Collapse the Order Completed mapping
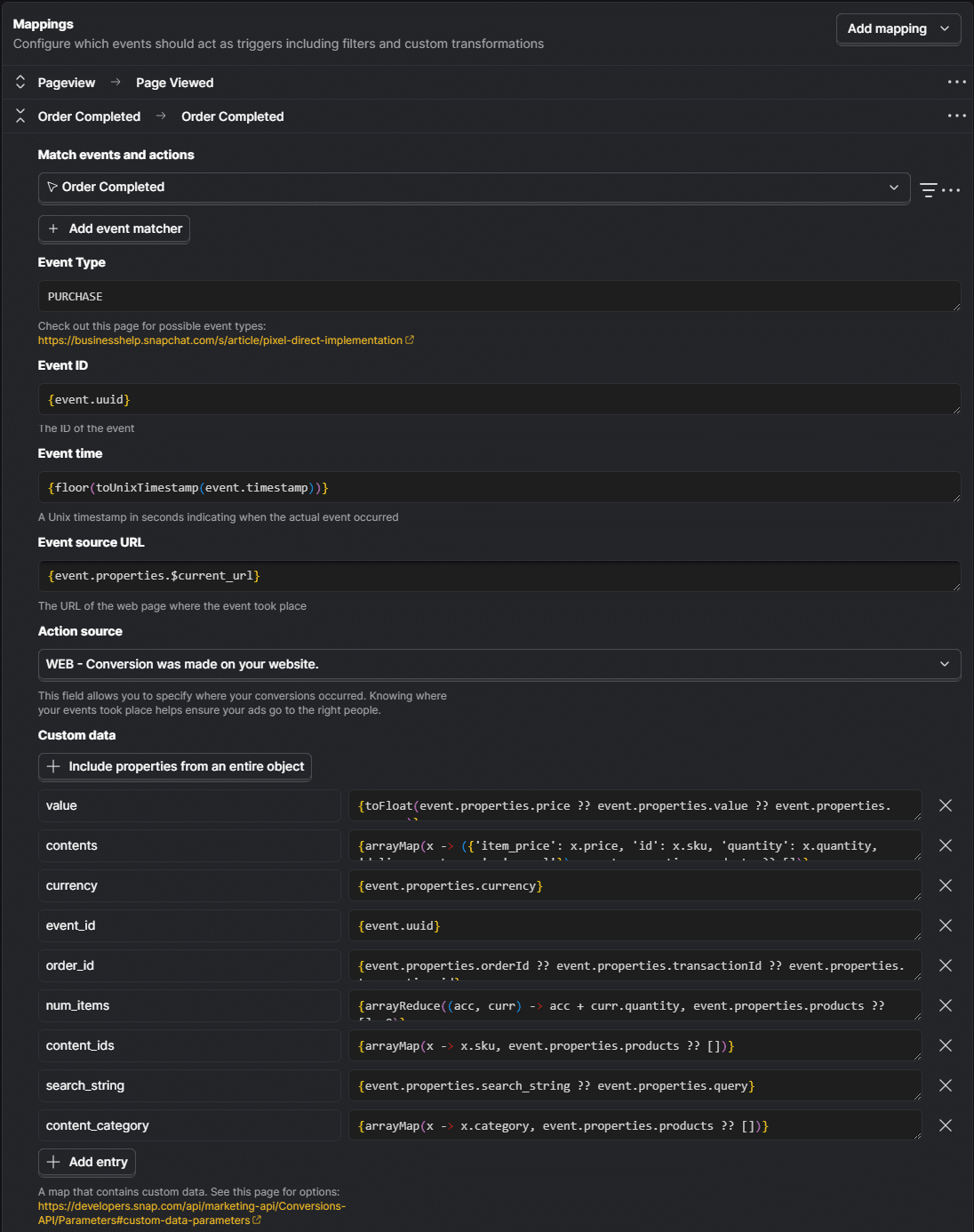Screen dimensions: 974x1232 (20, 116)
